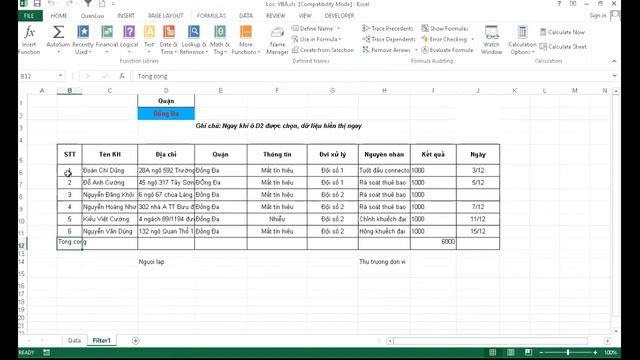Open the Error Checking dropdown arrow
Screen dimensions: 640x360
472,39
